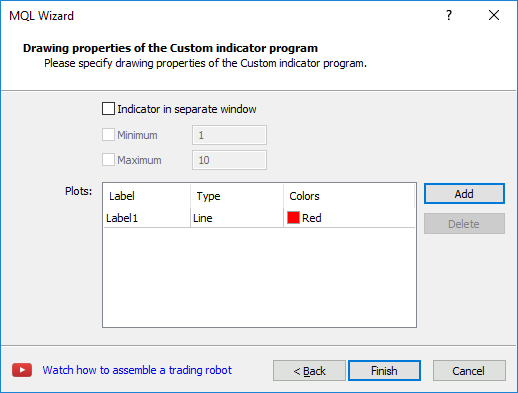Open the help question mark button
Viewport: 518px width, 393px height.
449,15
